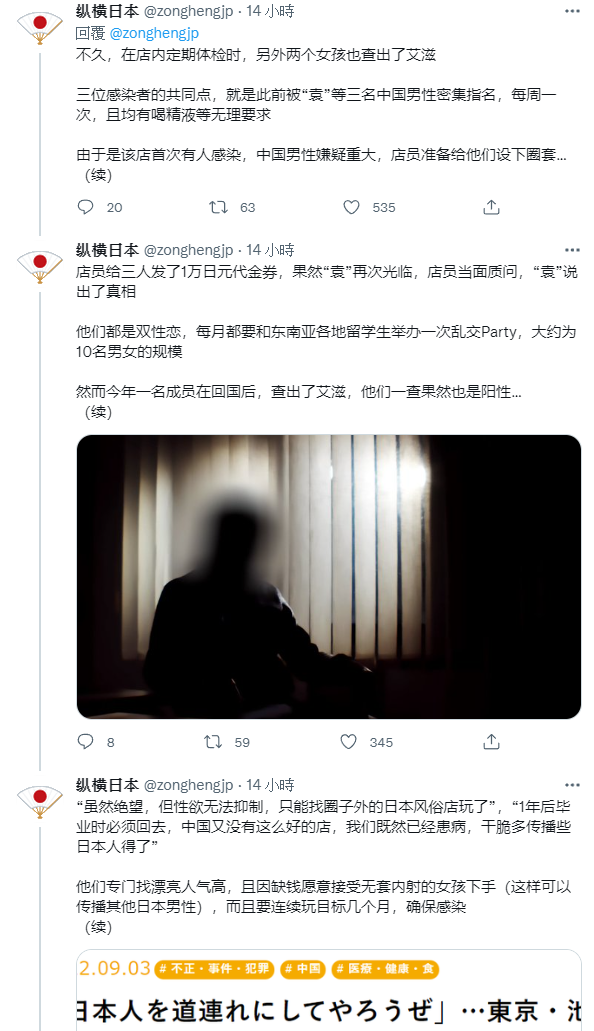Share the first tweet via share icon
Image resolution: width=594 pixels, height=1031 pixels.
click(491, 207)
